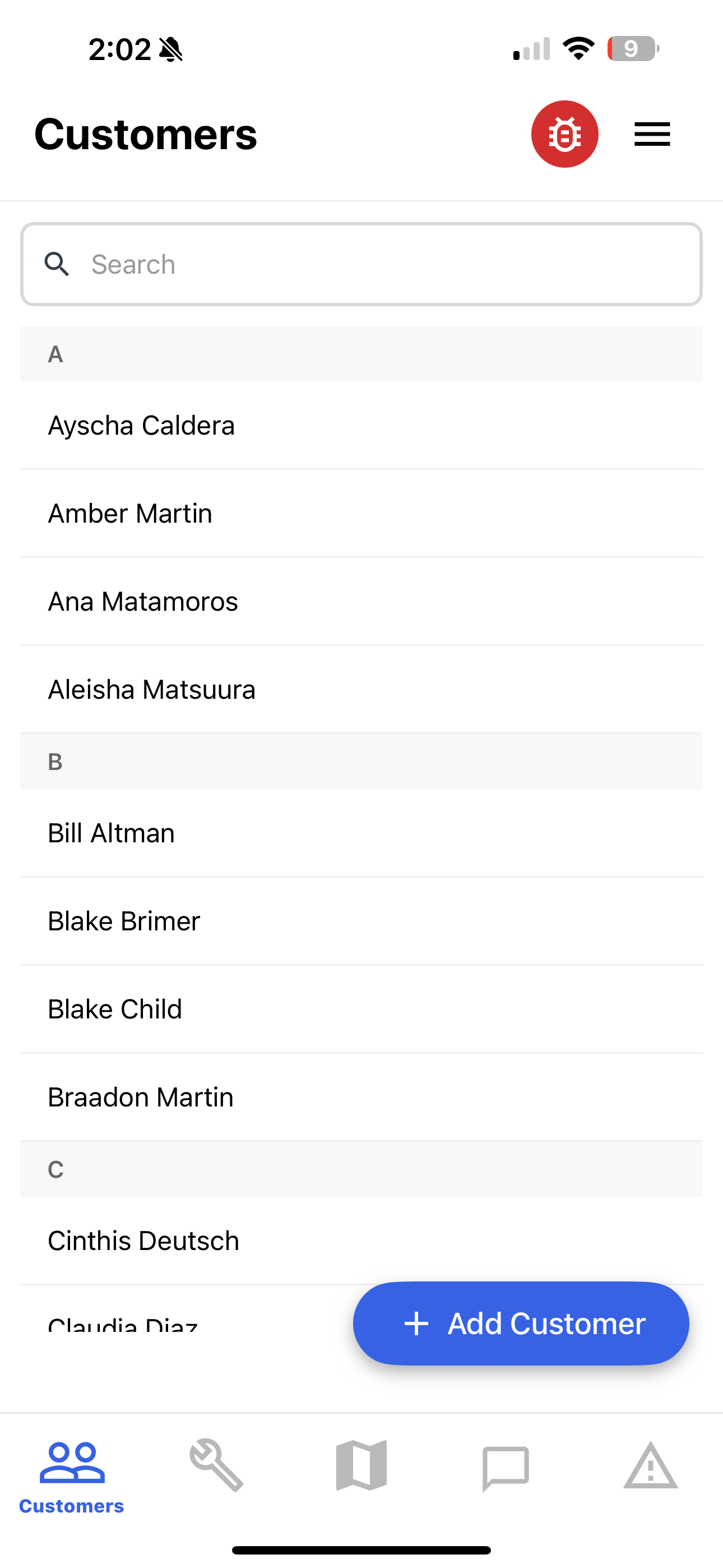The image size is (723, 1568).
Task: Open the hamburger menu
Action: point(652,134)
